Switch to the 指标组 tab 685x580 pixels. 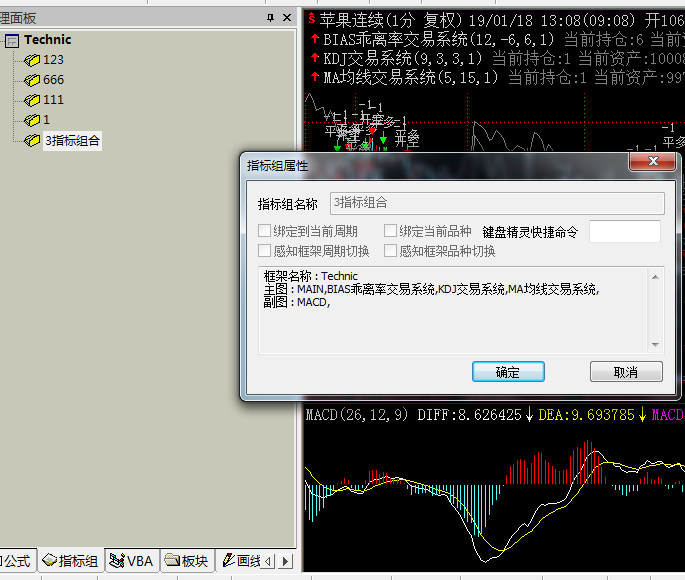(x=71, y=561)
